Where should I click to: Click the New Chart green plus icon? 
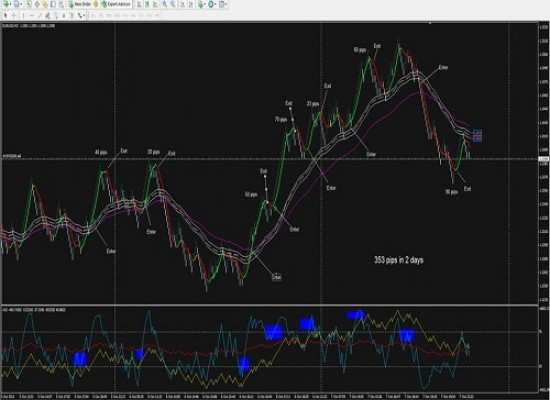pos(6,4)
